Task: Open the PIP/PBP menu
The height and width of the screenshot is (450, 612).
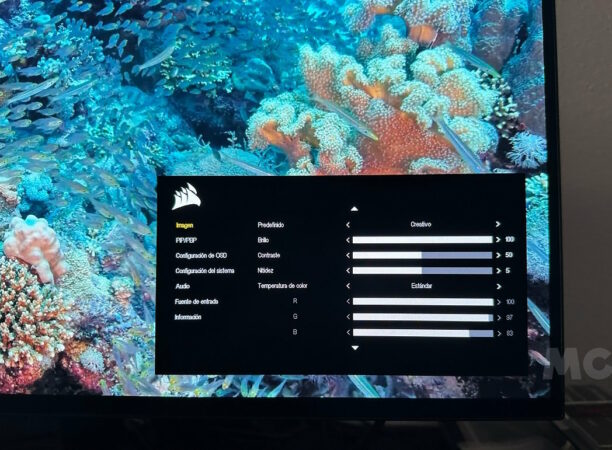Action: pyautogui.click(x=187, y=240)
